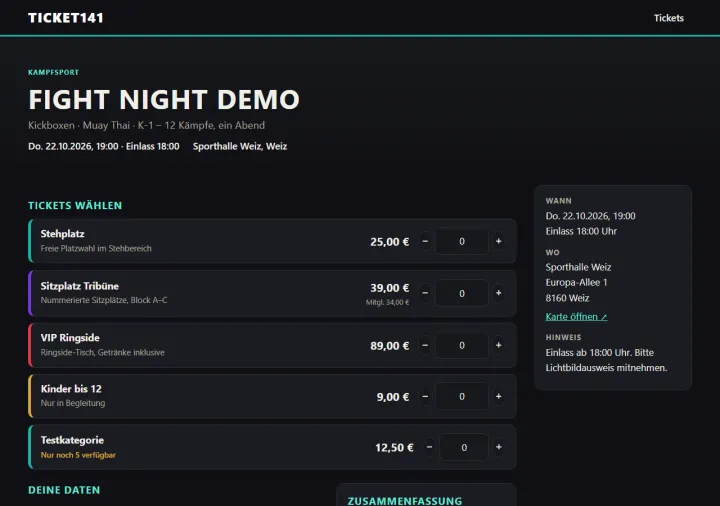Decrease Stehplatz ticket quantity with minus
Screen dimensions: 720x506
pyautogui.click(x=425, y=241)
